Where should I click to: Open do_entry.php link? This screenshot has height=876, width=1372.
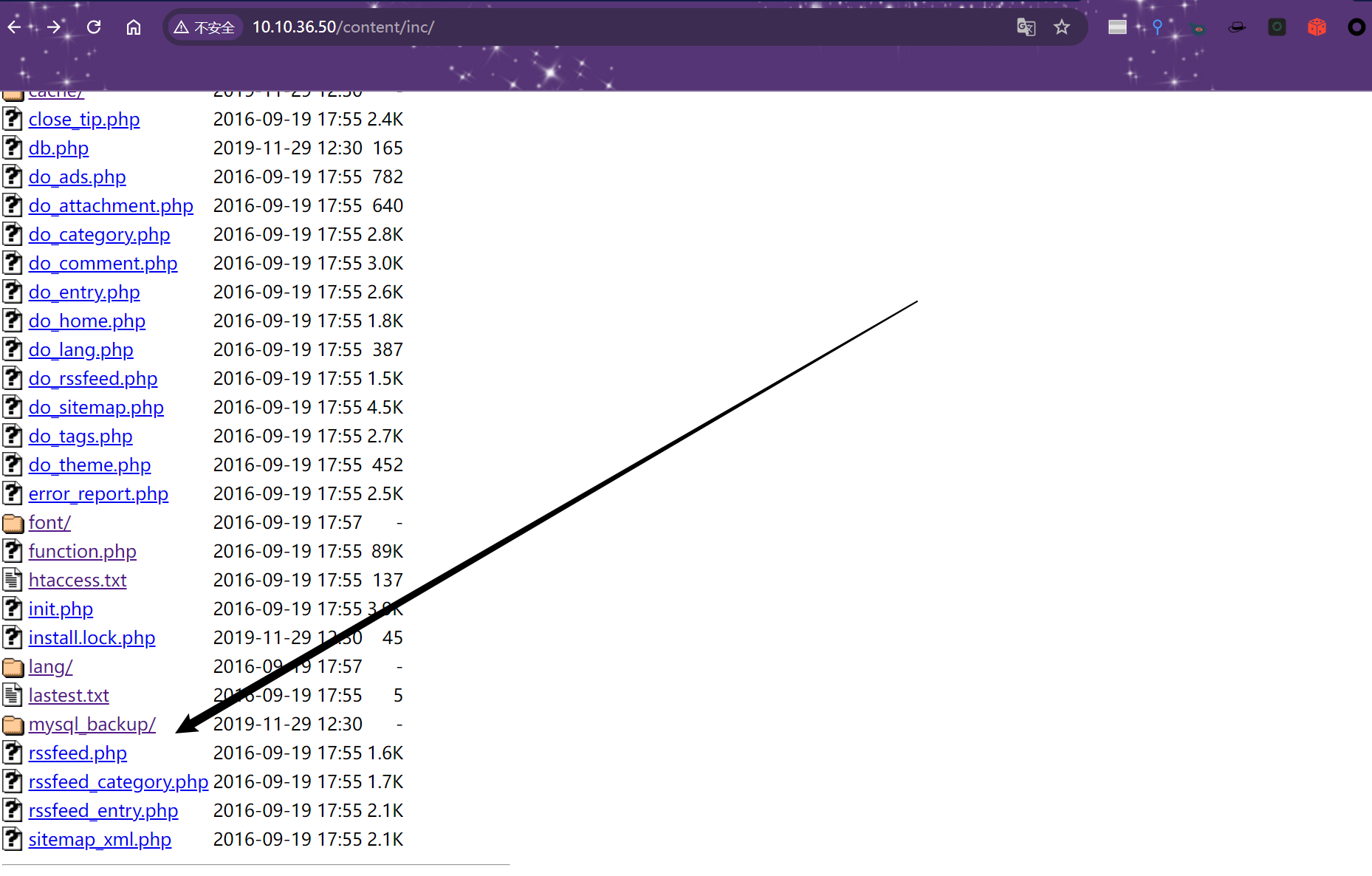point(84,292)
